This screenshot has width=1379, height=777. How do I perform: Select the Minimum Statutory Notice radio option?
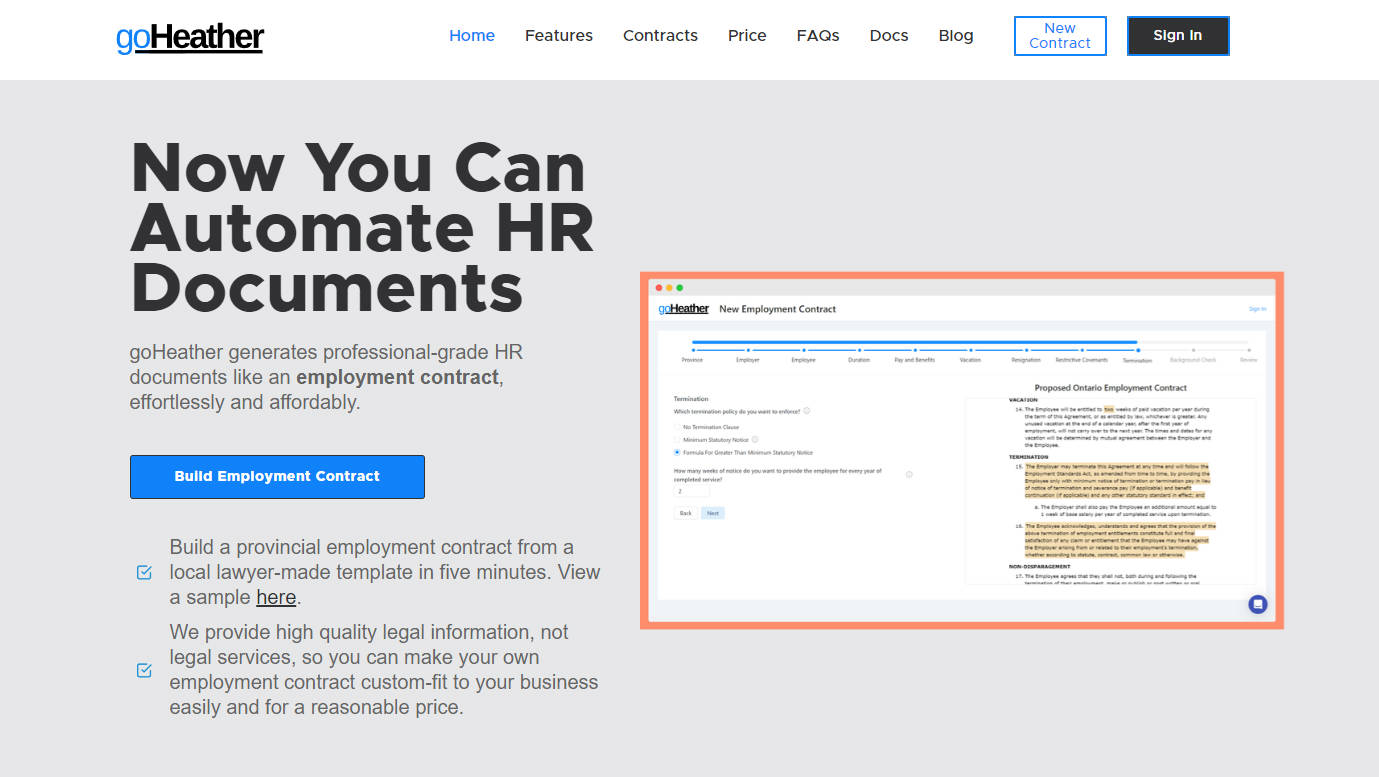pyautogui.click(x=677, y=440)
